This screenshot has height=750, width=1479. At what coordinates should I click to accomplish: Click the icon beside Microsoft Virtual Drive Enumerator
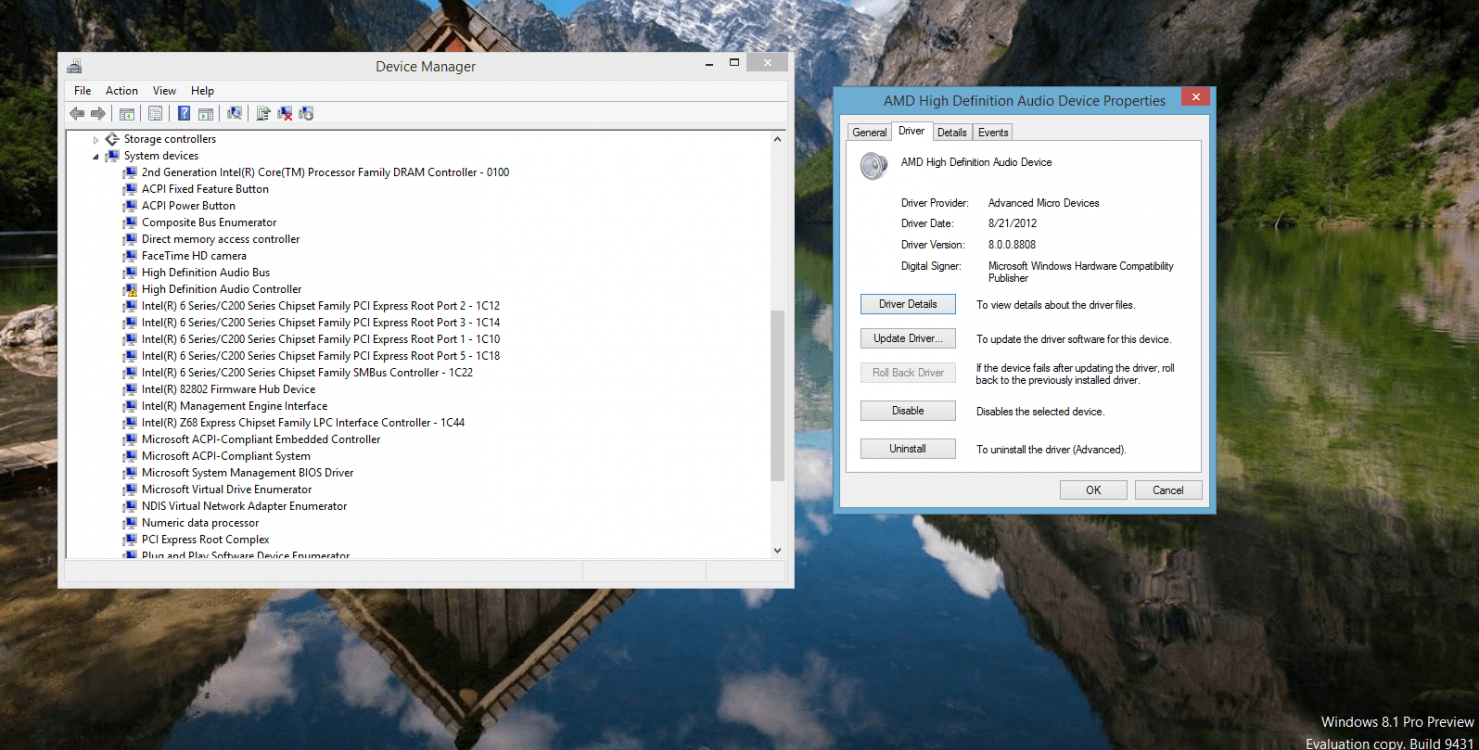129,489
